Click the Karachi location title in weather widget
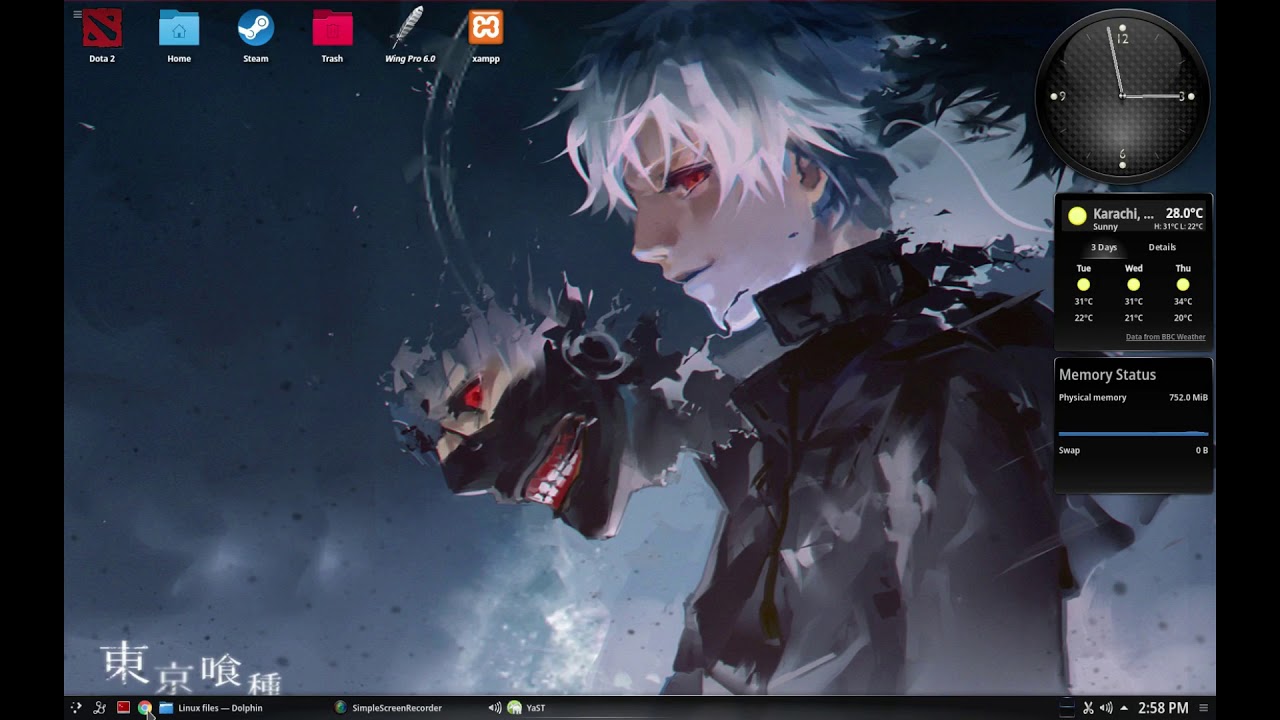 tap(1123, 213)
